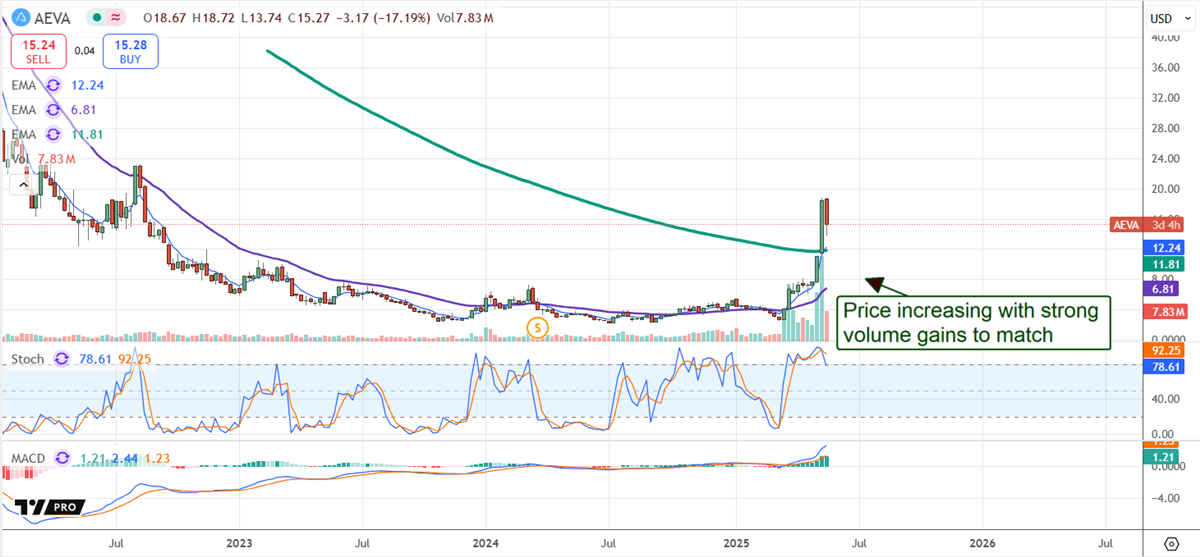
Task: Click the orange S split marker
Action: [539, 327]
